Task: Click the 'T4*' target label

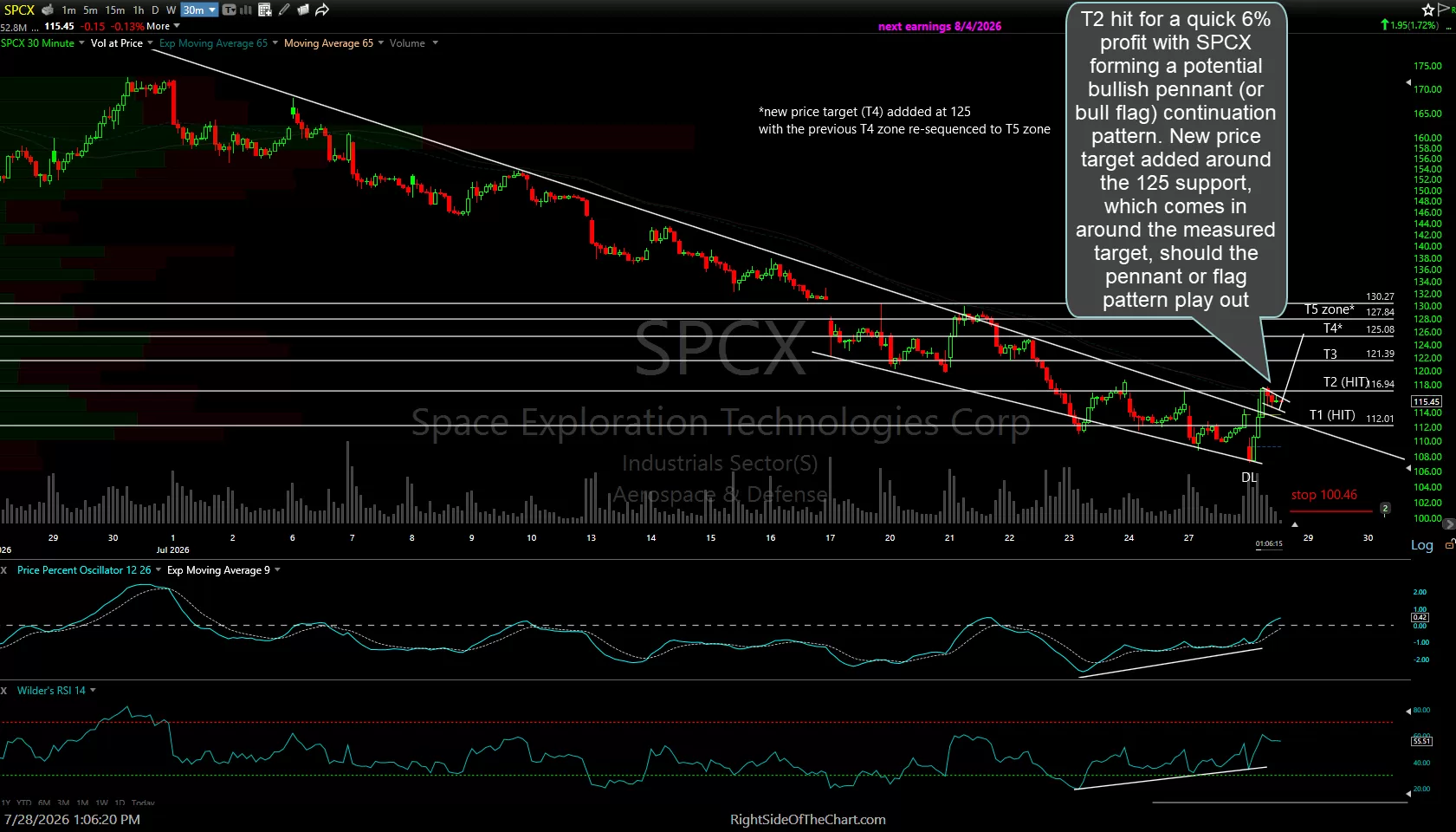Action: point(1333,328)
